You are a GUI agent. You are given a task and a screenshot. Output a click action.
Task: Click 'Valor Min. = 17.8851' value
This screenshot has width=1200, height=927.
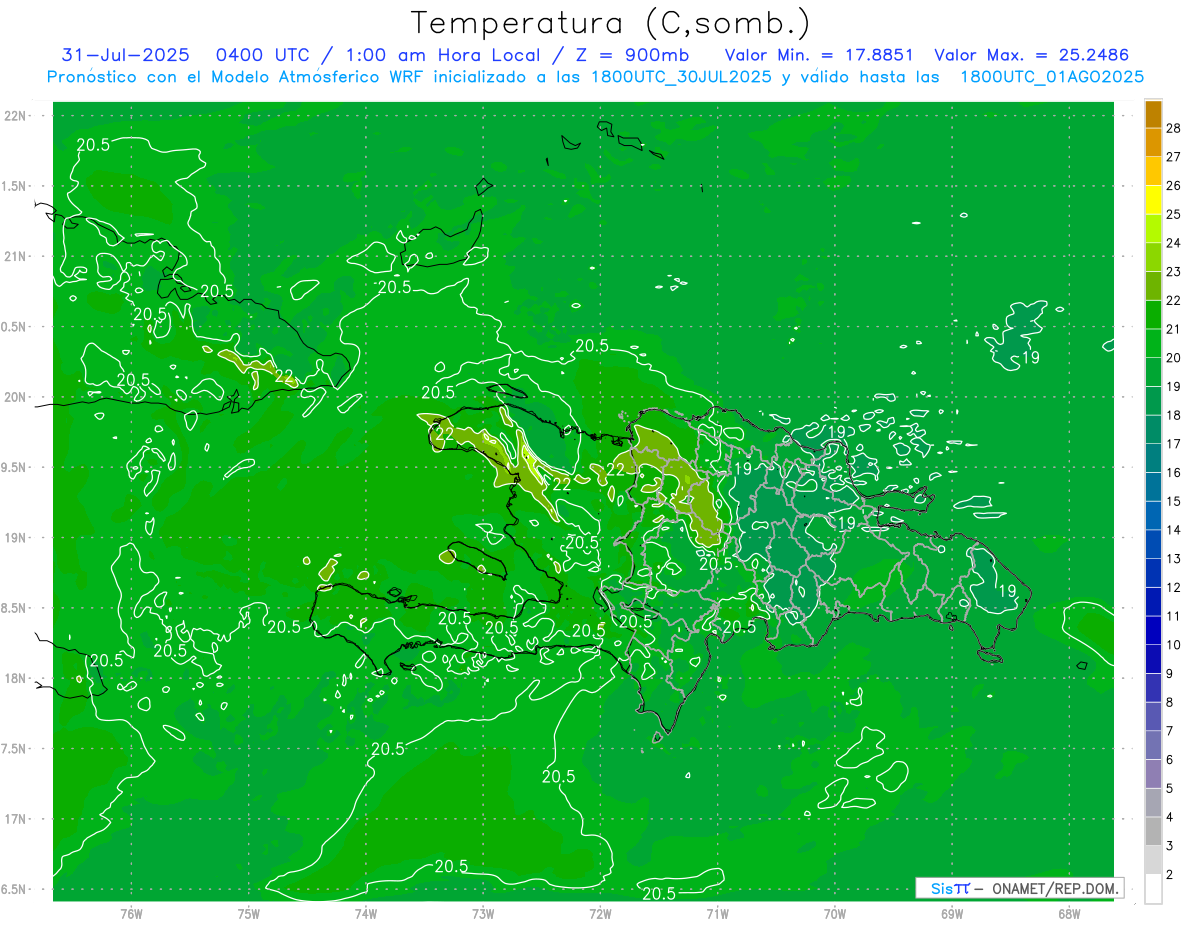click(x=818, y=56)
